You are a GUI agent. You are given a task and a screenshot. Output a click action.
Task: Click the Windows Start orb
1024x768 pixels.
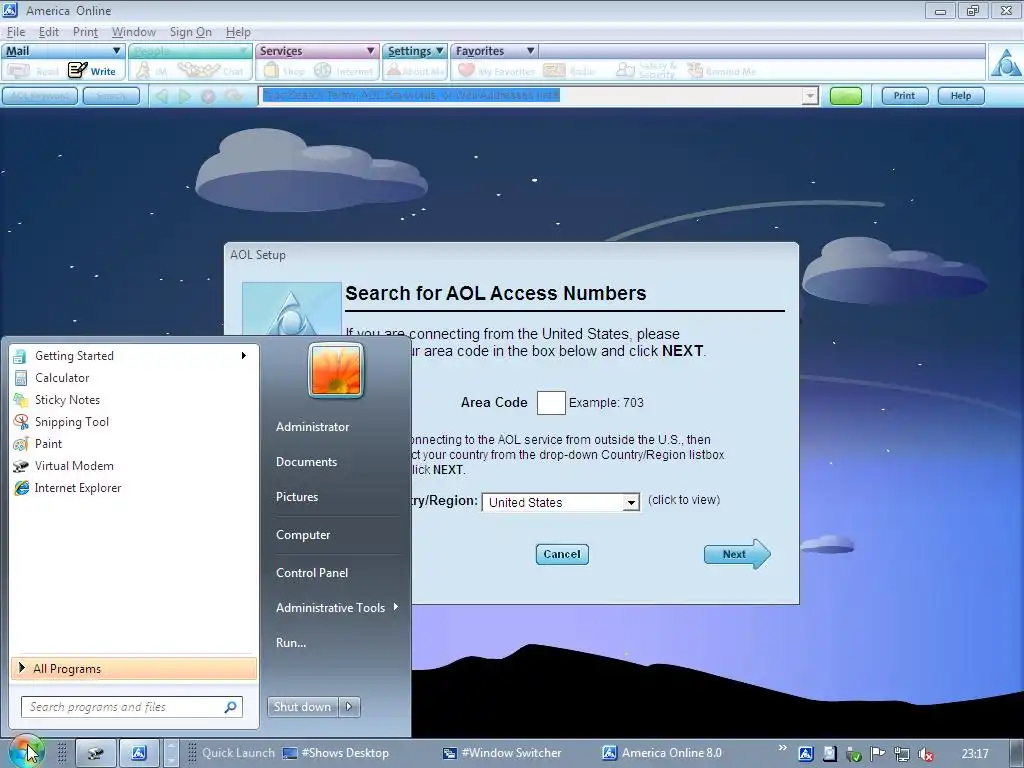(26, 751)
